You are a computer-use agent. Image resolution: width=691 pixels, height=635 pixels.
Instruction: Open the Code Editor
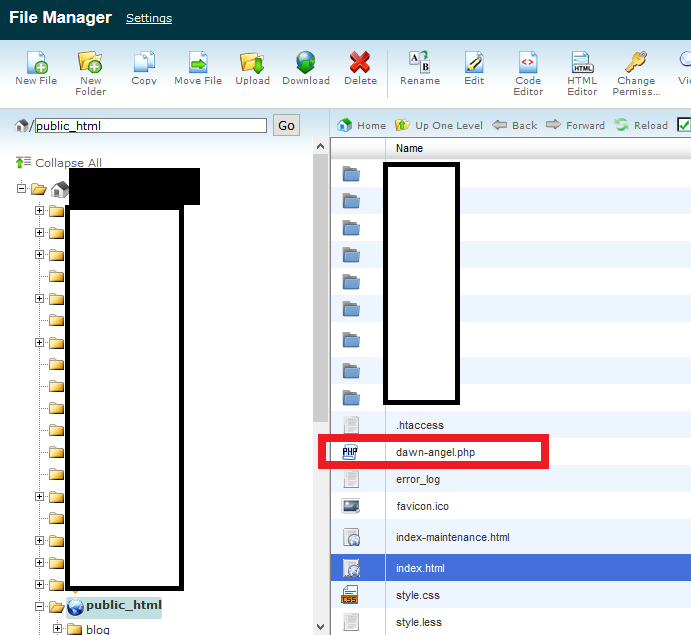pyautogui.click(x=528, y=62)
